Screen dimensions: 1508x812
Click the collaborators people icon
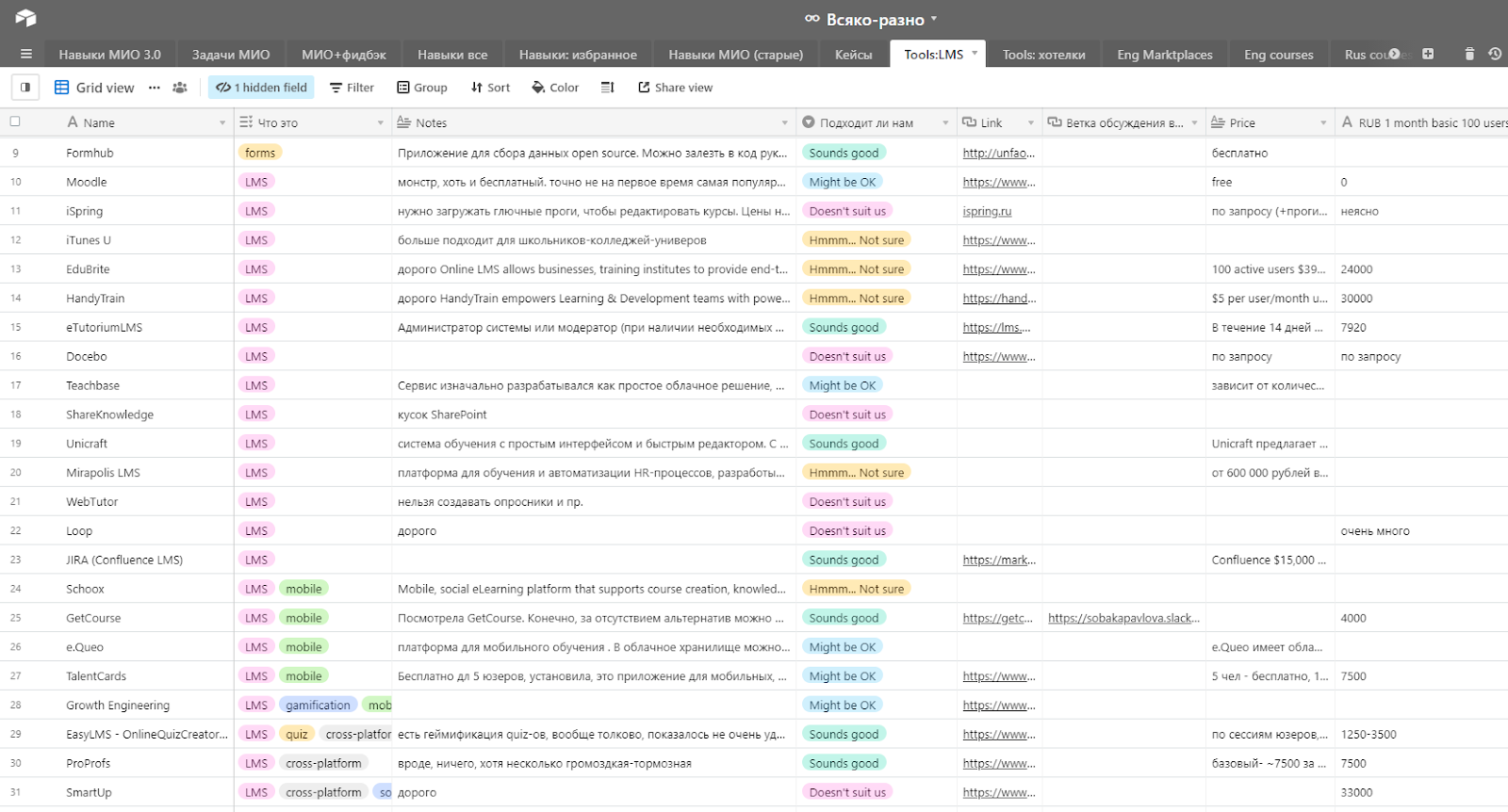(x=180, y=88)
